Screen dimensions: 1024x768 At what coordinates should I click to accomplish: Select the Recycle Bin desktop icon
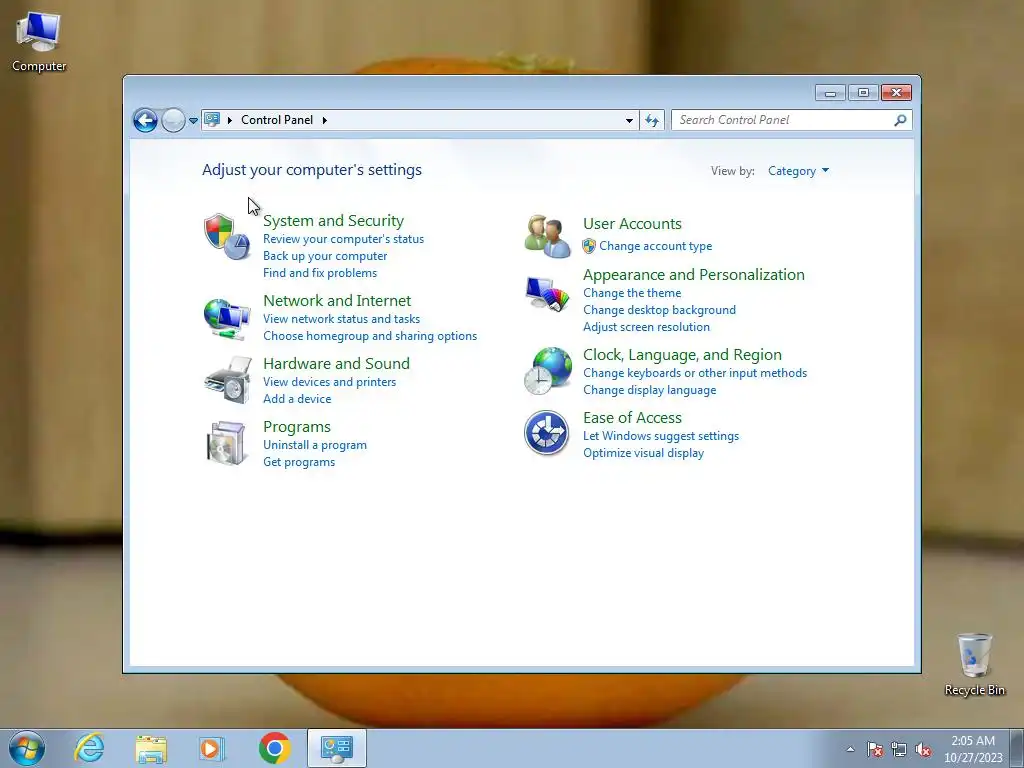974,664
